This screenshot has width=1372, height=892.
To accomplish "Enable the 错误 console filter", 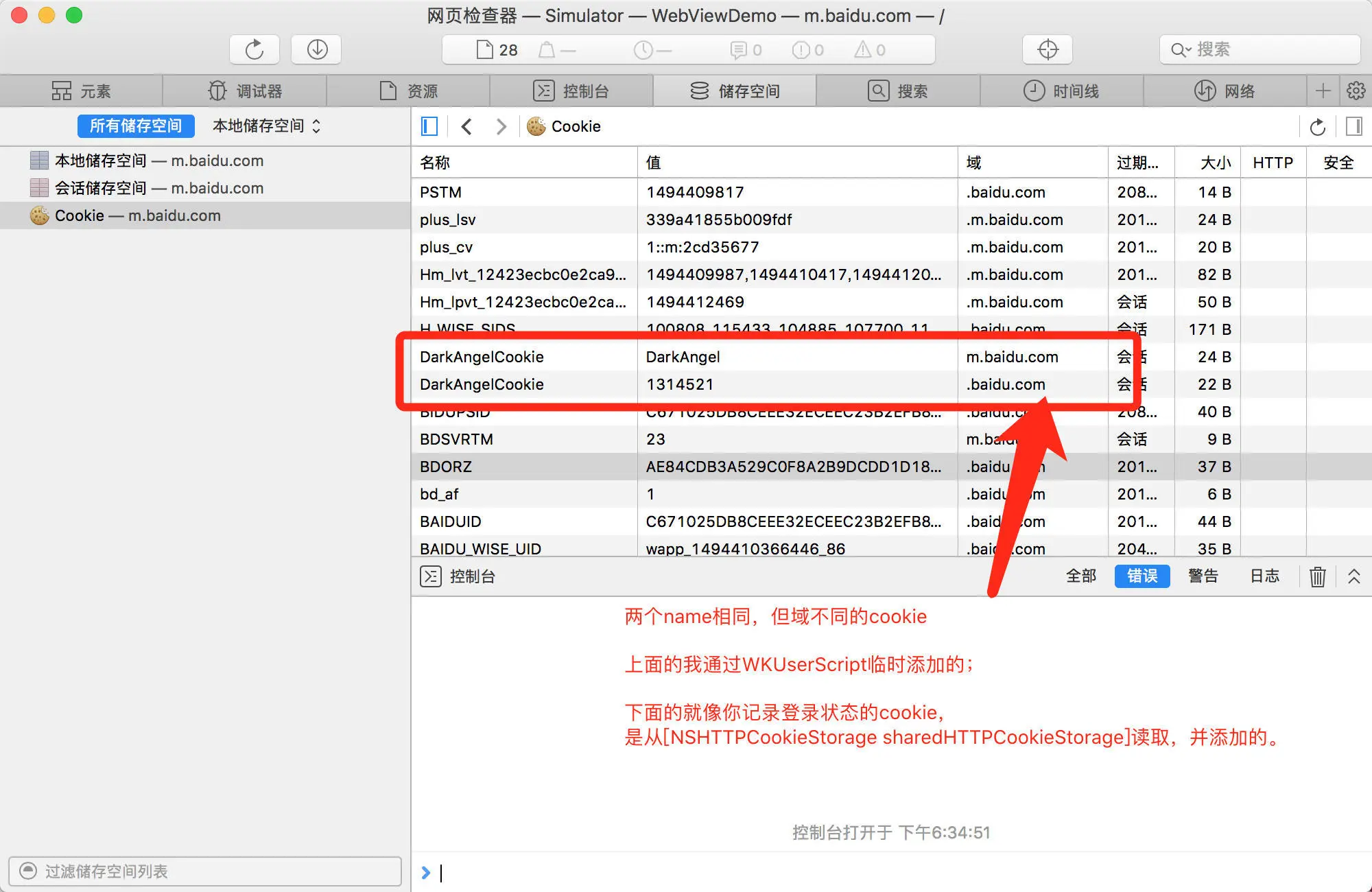I will pyautogui.click(x=1142, y=576).
